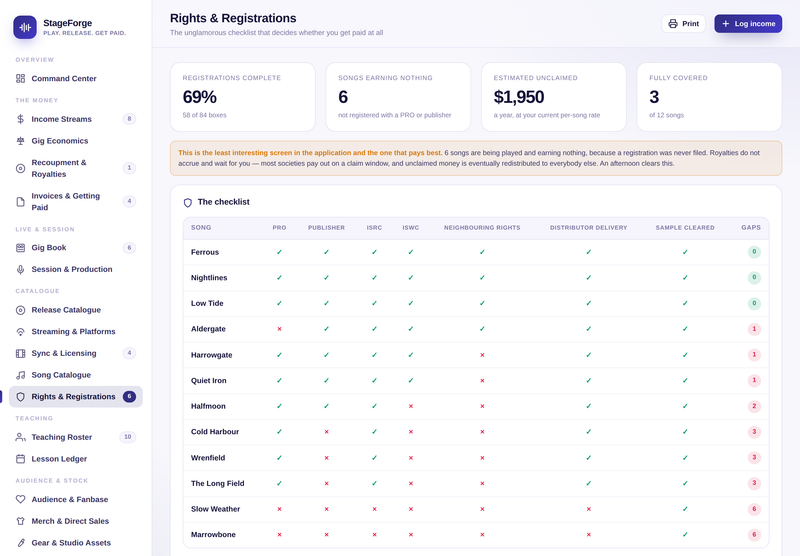Click the Songs Earning Nothing card
This screenshot has width=800, height=556.
(x=398, y=97)
